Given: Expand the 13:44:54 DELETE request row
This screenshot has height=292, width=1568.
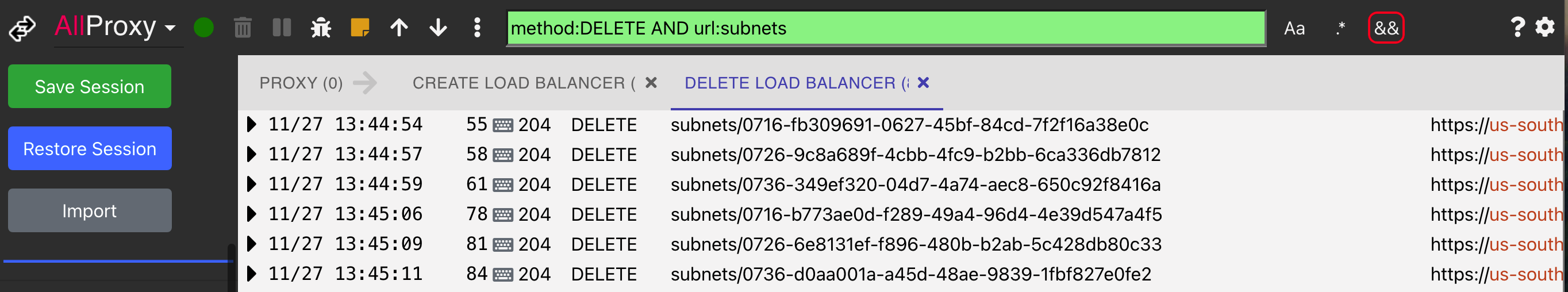Looking at the screenshot, I should (x=251, y=125).
